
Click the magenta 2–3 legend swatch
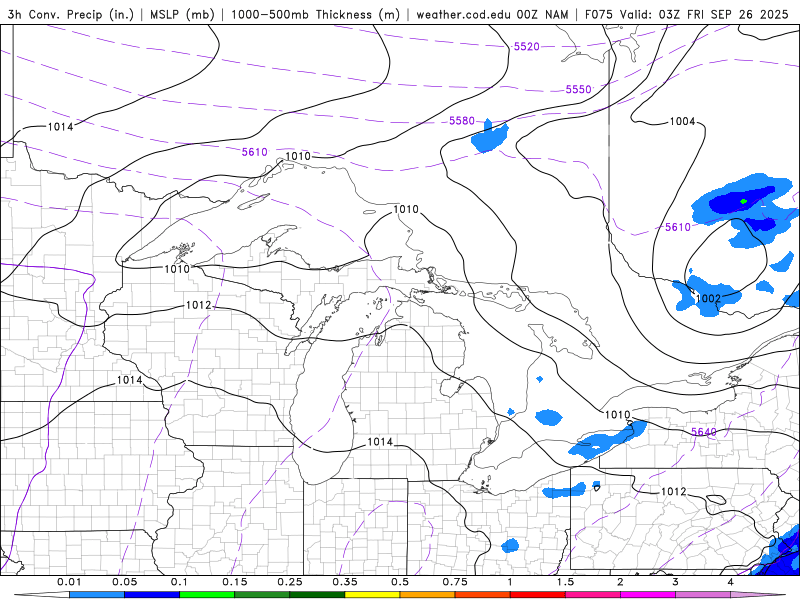pyautogui.click(x=648, y=595)
